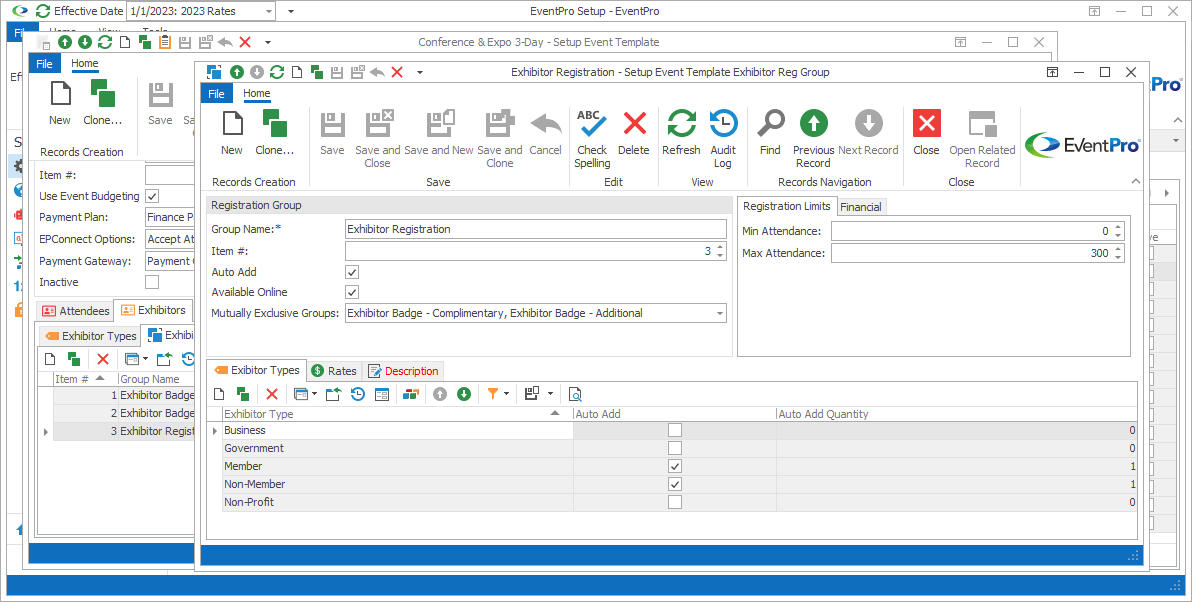Screen dimensions: 1192x602
Task: Click refresh icon in front window quick access toolbar
Action: pyautogui.click(x=277, y=72)
